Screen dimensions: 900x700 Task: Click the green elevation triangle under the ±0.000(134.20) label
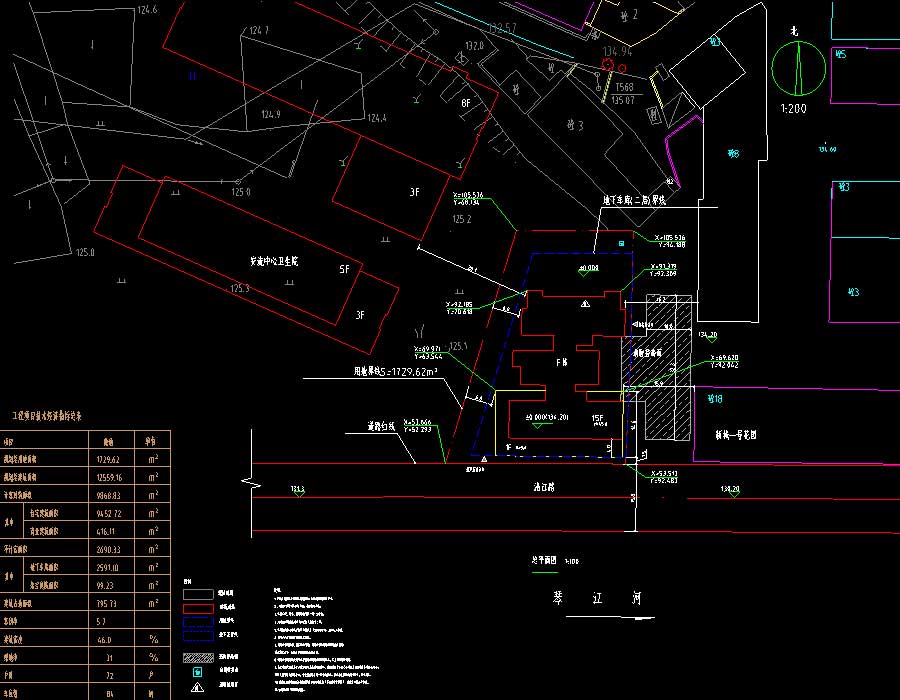538,425
